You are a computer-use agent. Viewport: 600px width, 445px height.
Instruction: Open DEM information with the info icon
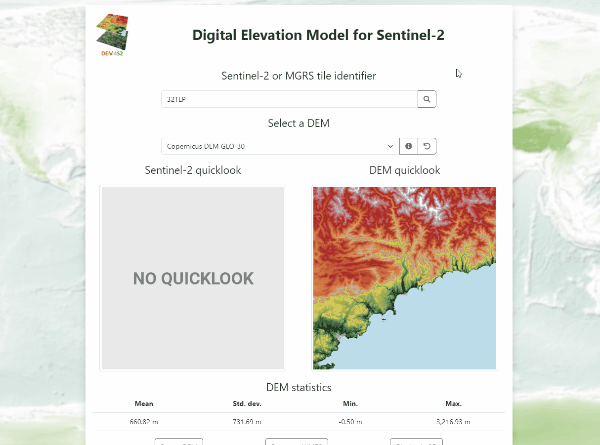click(408, 146)
